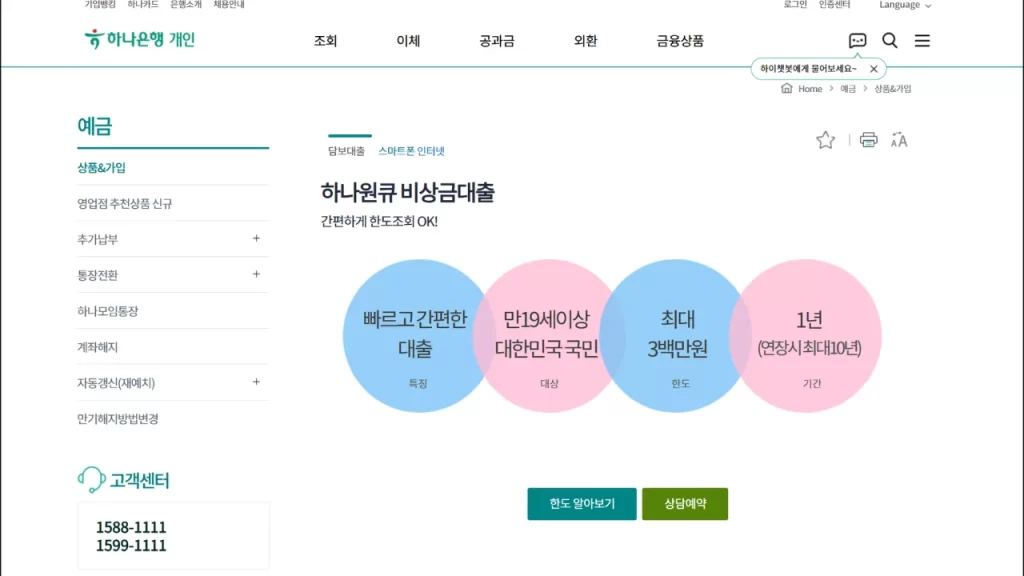Screen dimensions: 1024x576
Task: Open the 외환 top menu
Action: pyautogui.click(x=585, y=40)
